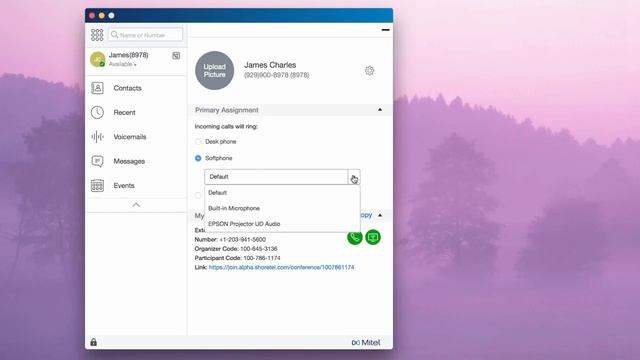
Task: Click the icon right of James(8978)
Action: coord(176,56)
